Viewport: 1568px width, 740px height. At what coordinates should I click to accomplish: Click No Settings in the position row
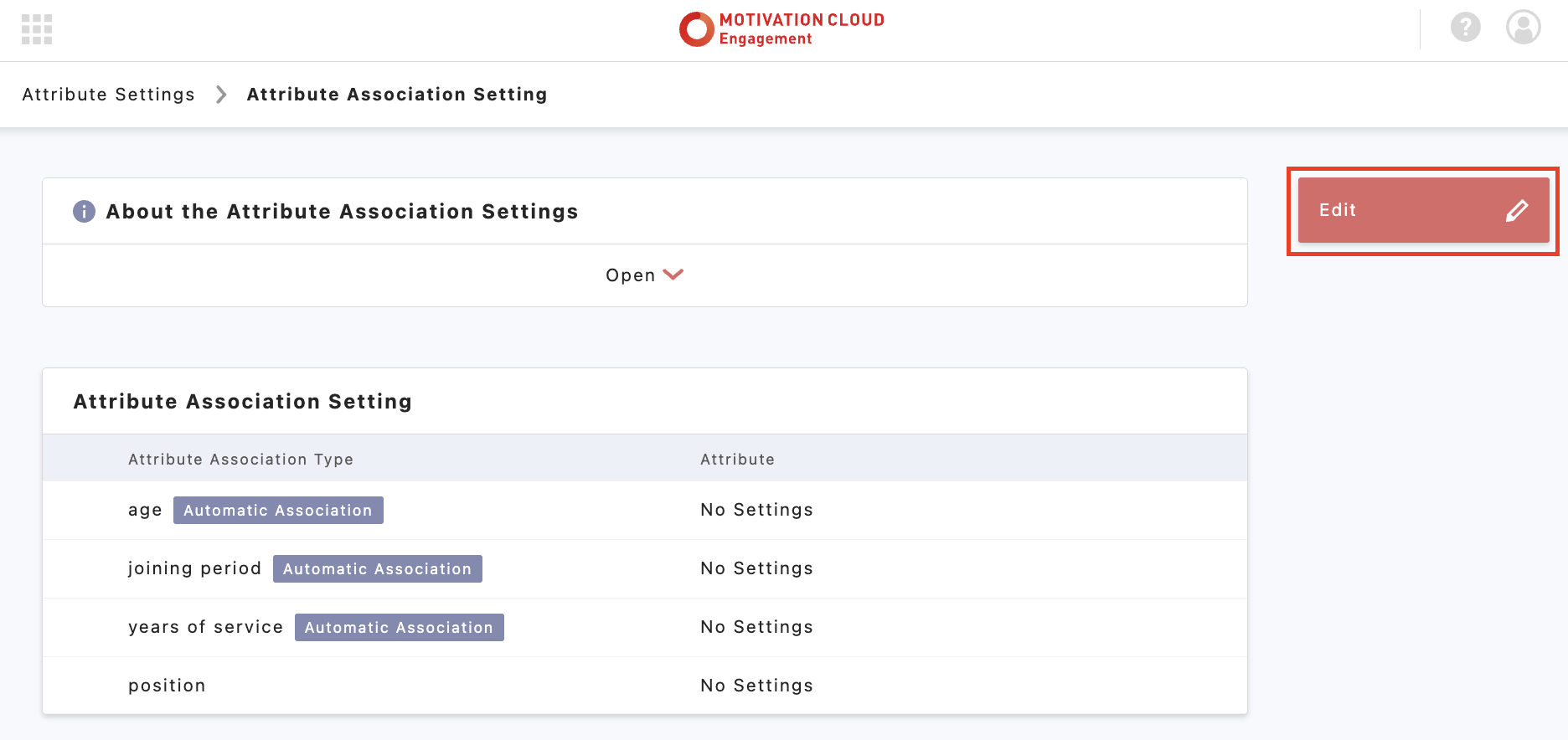pyautogui.click(x=756, y=686)
